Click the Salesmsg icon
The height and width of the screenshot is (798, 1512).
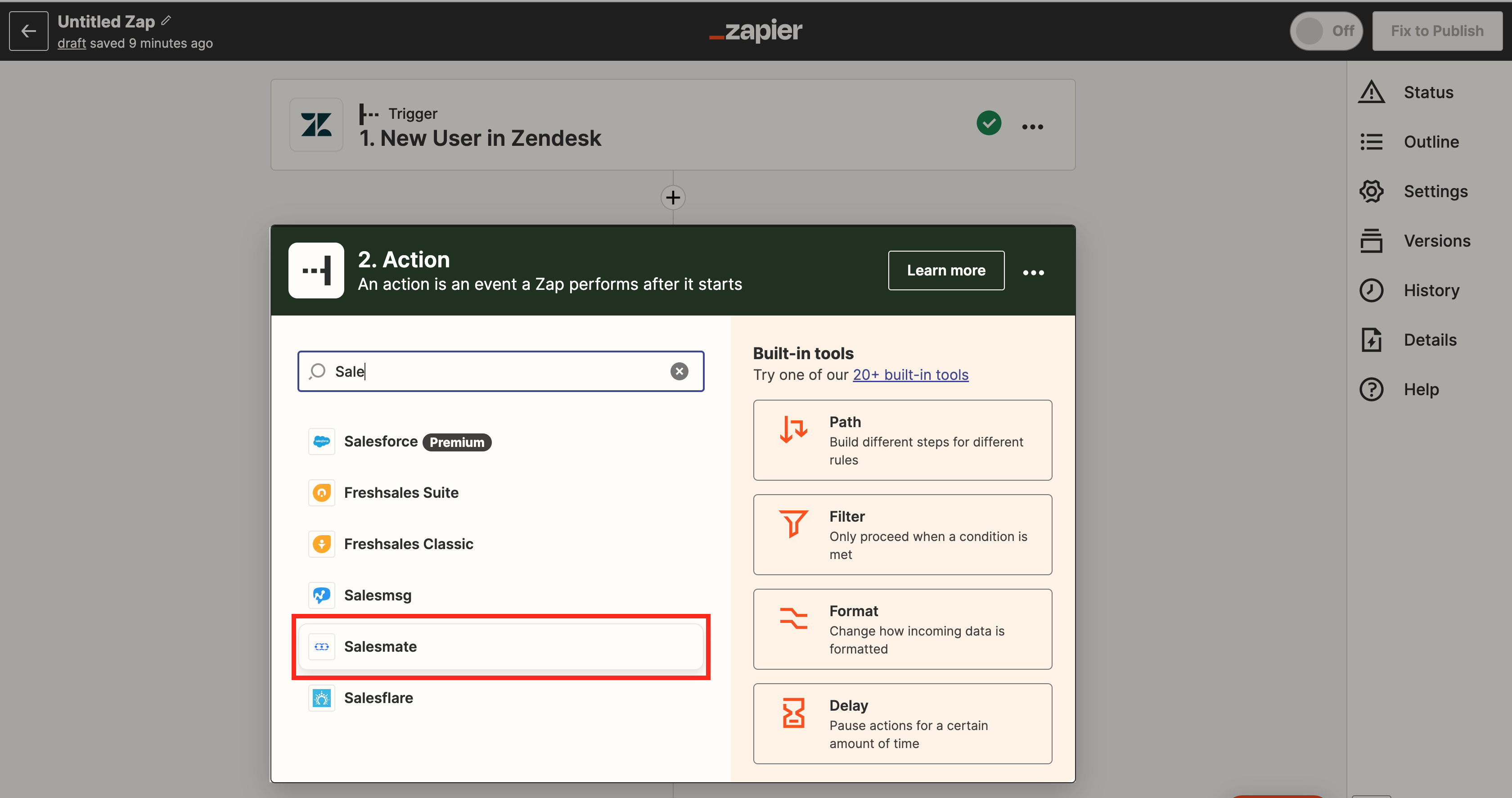[x=322, y=595]
